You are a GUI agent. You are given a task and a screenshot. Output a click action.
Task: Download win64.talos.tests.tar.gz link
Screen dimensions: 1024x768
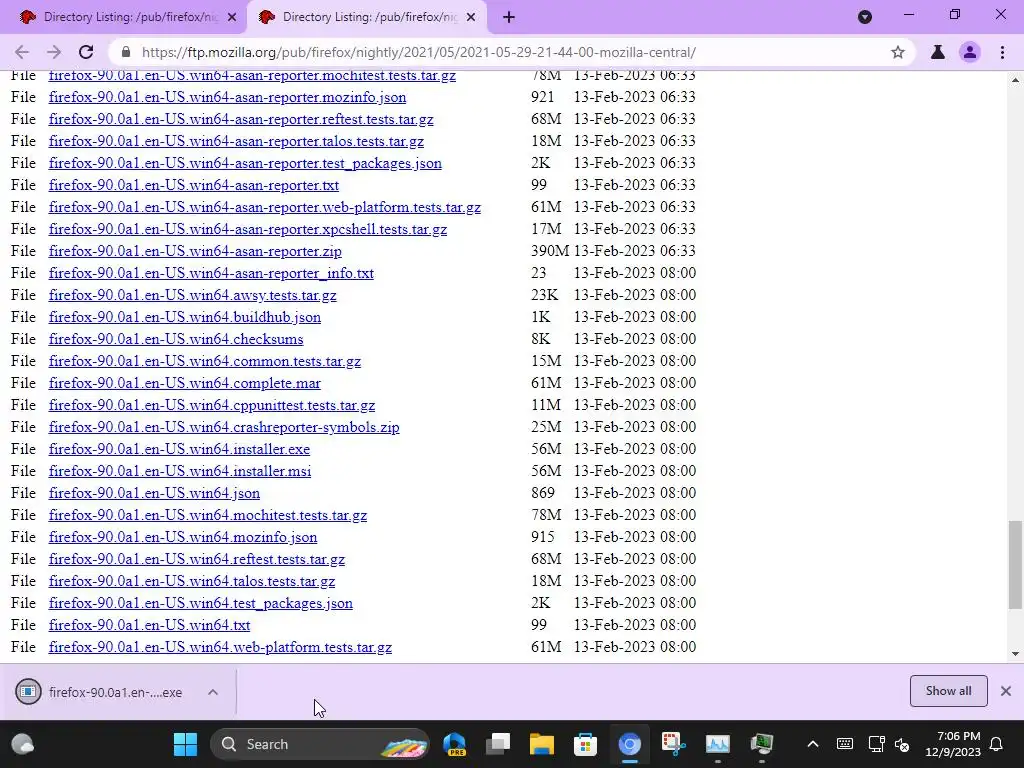[191, 581]
